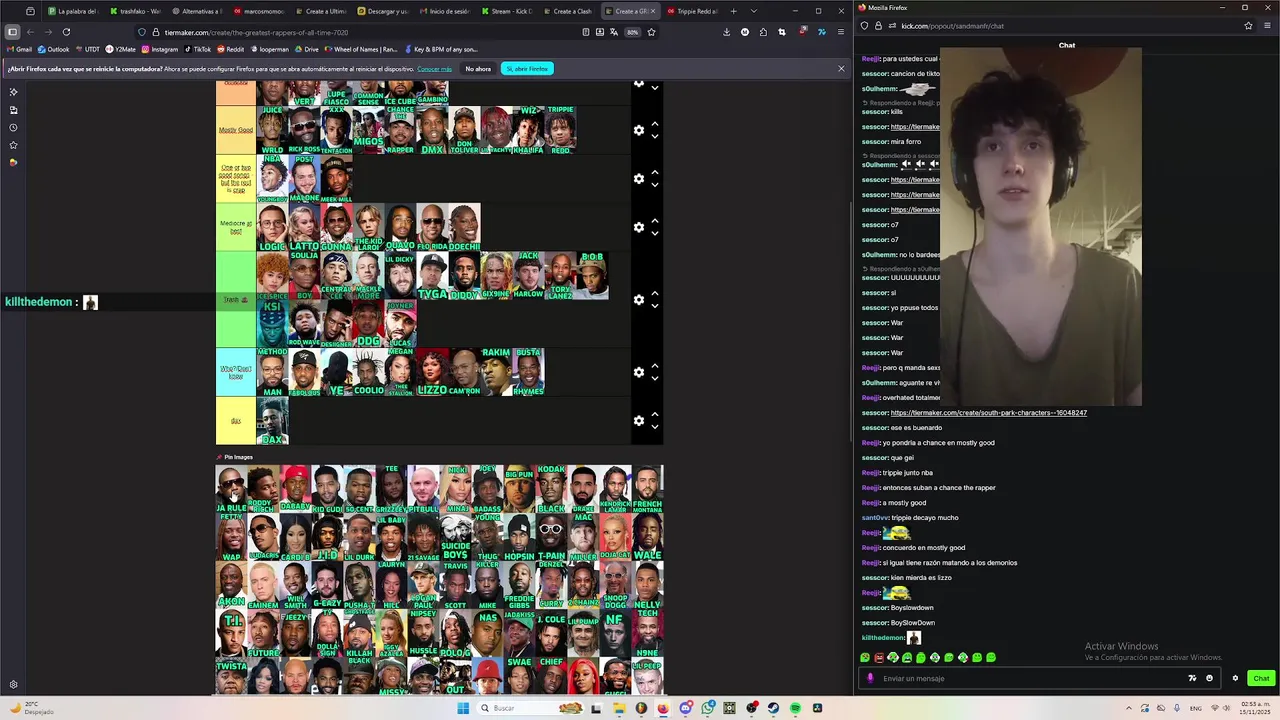Open 'Conocer más' link
The height and width of the screenshot is (720, 1280).
click(x=435, y=69)
